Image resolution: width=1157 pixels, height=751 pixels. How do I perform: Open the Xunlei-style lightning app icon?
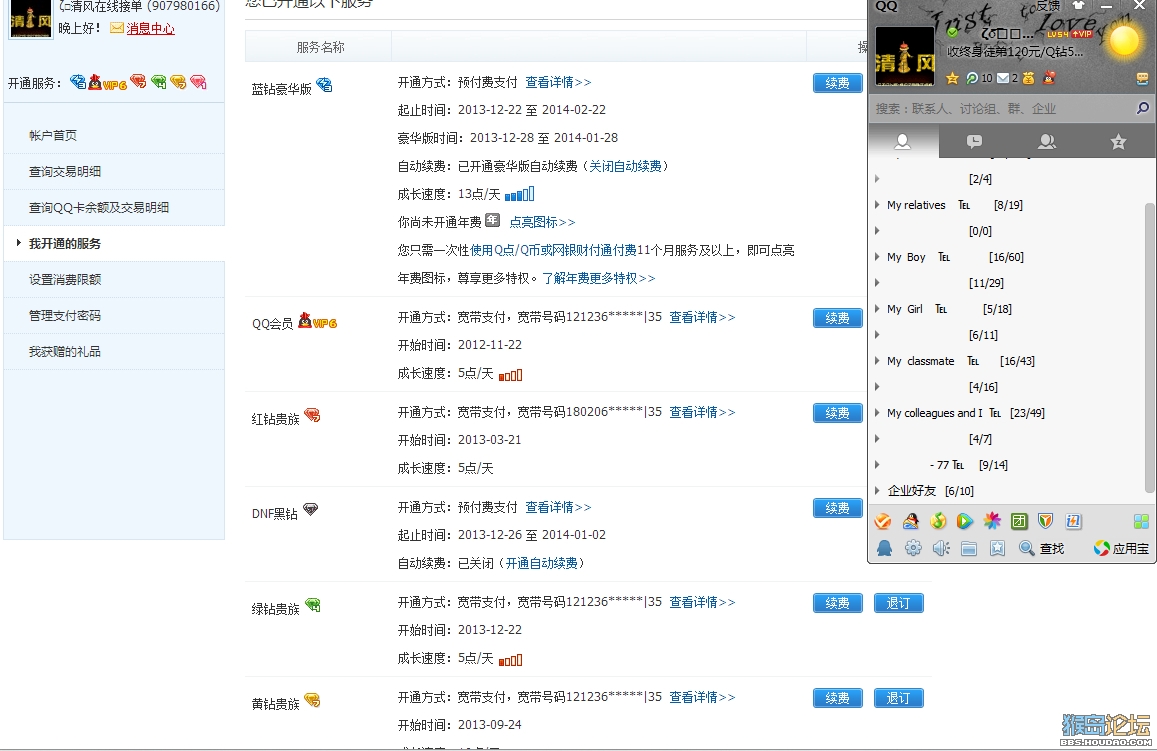(x=1073, y=522)
